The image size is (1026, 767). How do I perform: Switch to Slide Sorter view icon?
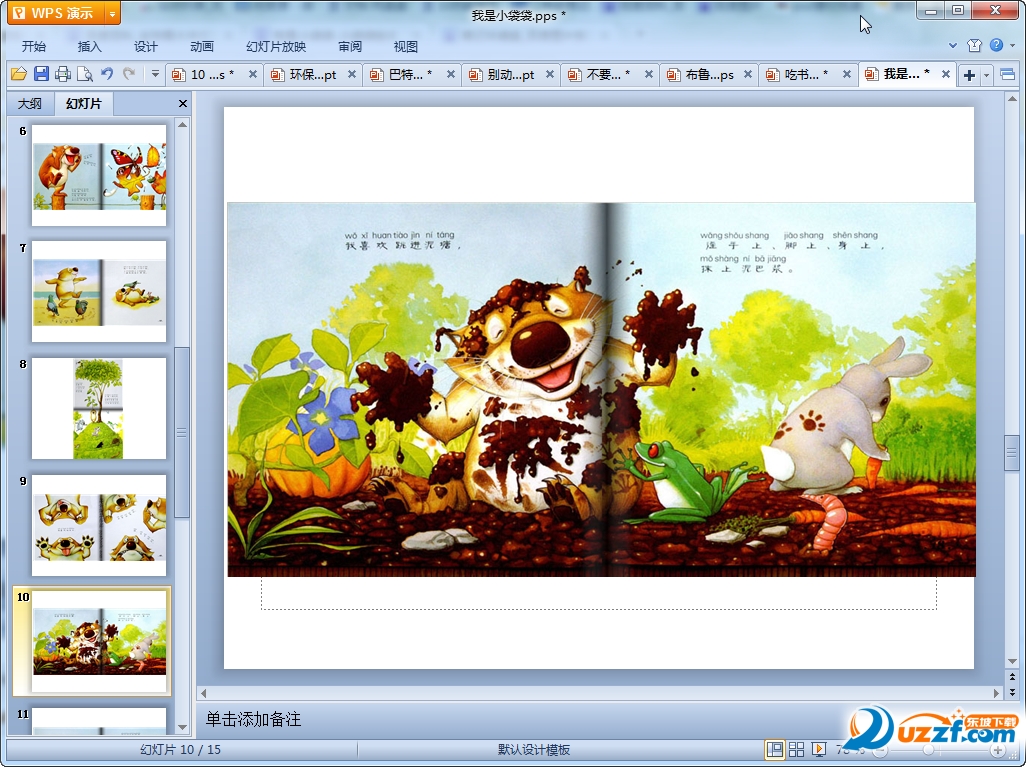pyautogui.click(x=796, y=749)
